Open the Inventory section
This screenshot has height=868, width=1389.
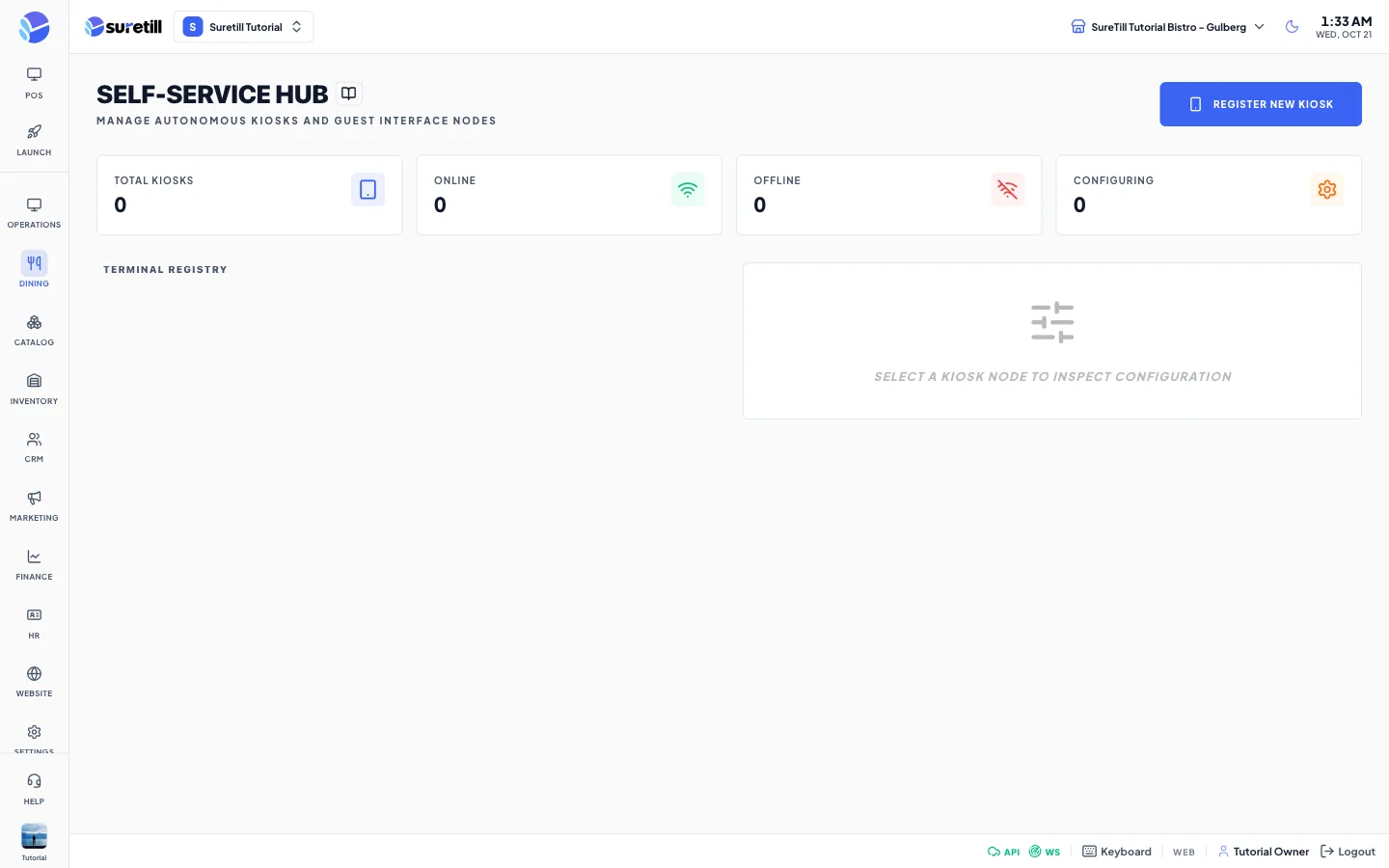pyautogui.click(x=34, y=389)
